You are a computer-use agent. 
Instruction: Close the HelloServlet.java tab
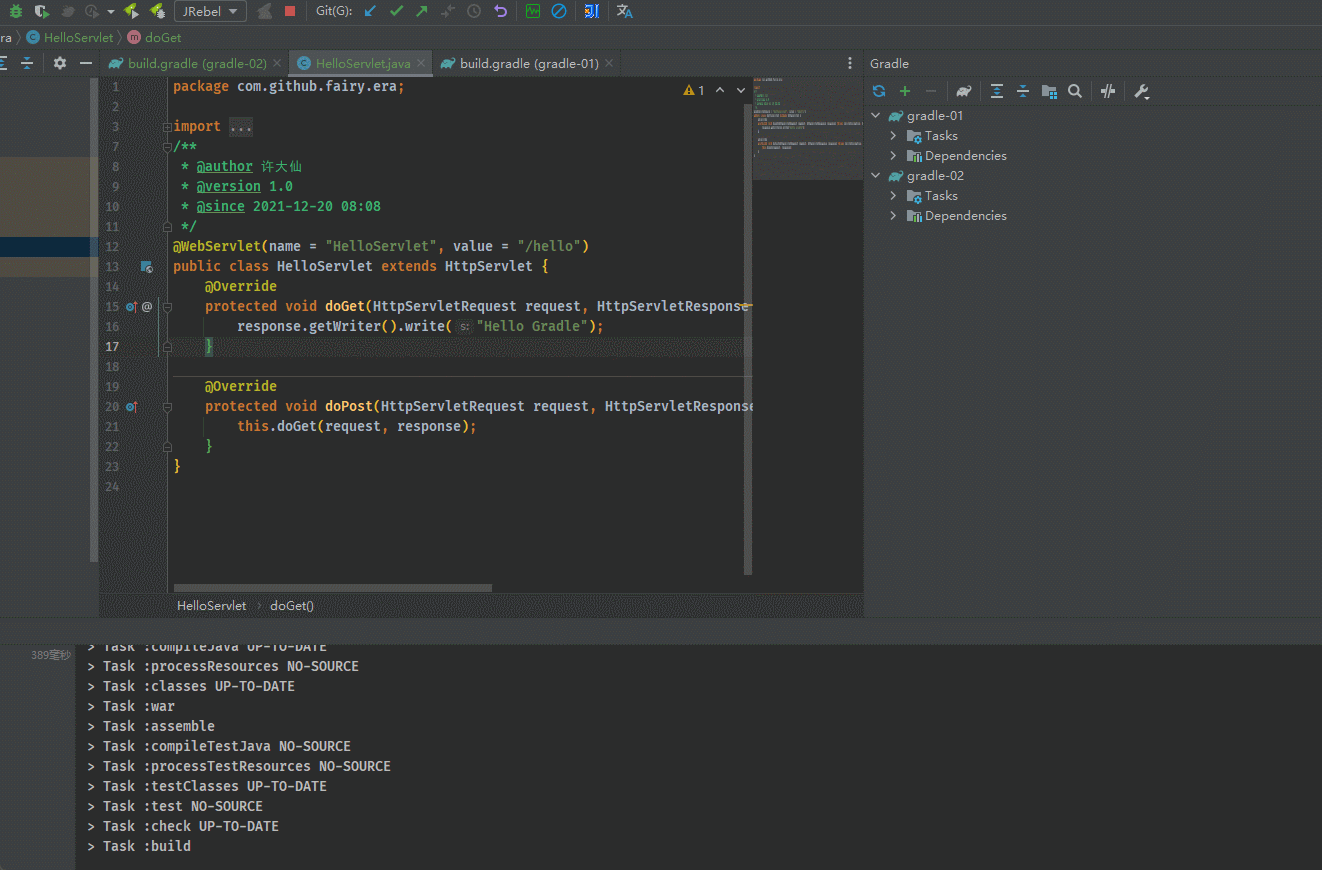click(421, 63)
